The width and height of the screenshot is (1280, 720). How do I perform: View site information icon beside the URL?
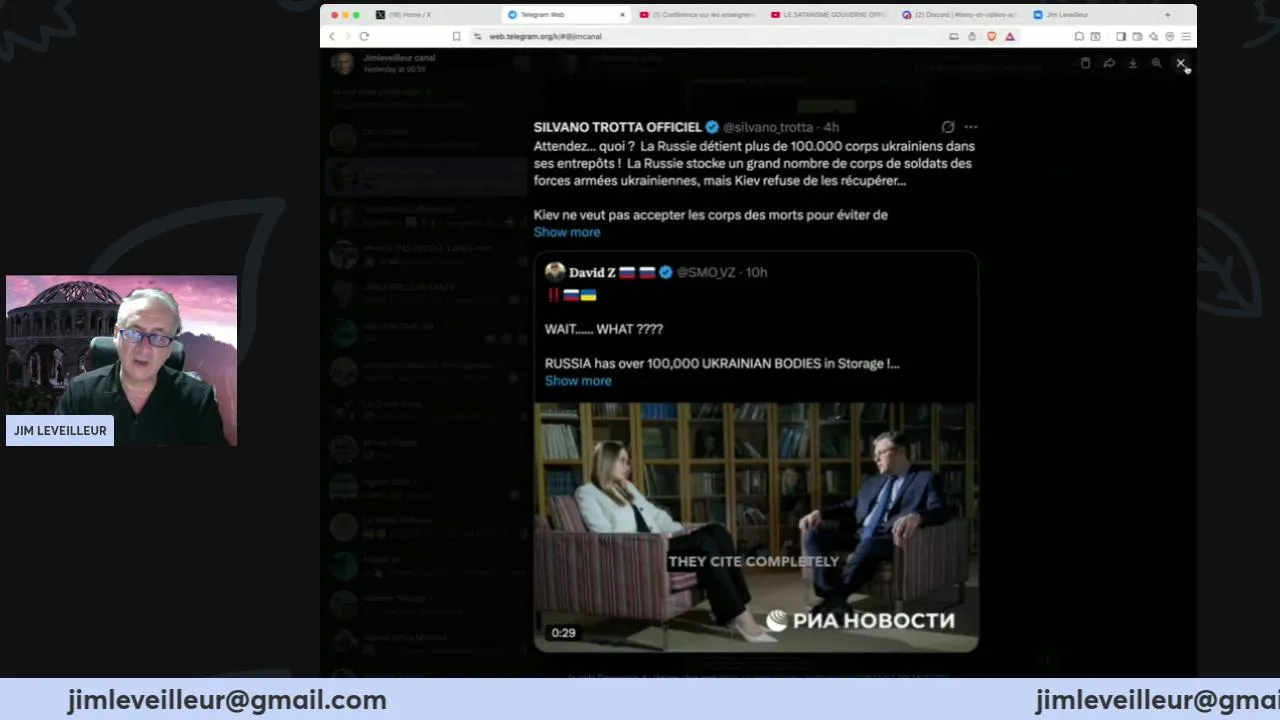click(478, 36)
